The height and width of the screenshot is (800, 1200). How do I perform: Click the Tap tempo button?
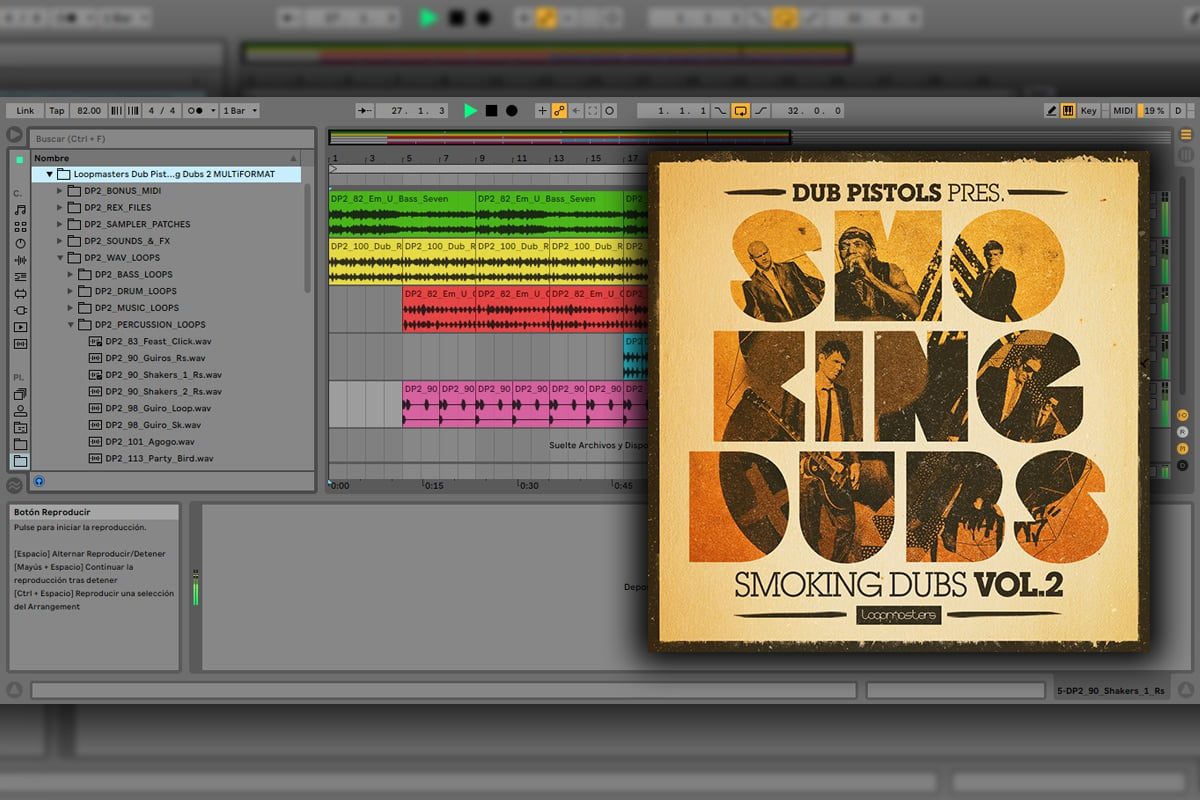pyautogui.click(x=57, y=111)
